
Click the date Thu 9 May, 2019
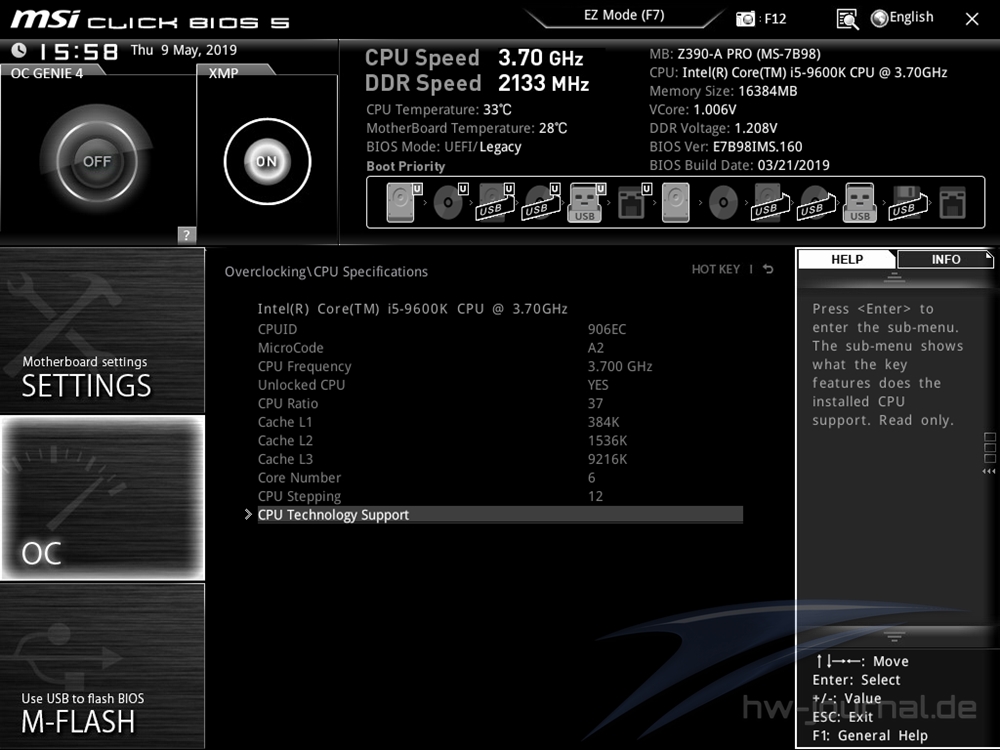tap(184, 50)
